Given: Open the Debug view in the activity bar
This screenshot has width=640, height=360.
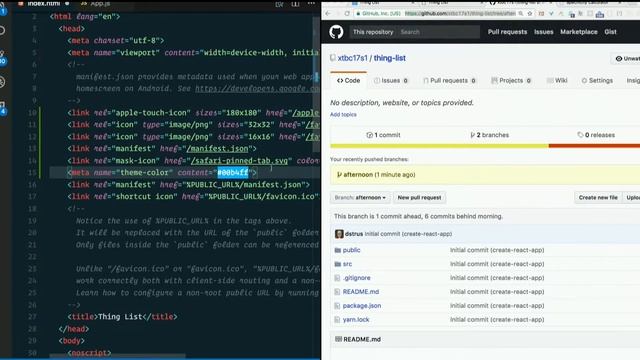Looking at the screenshot, I should tap(2, 82).
